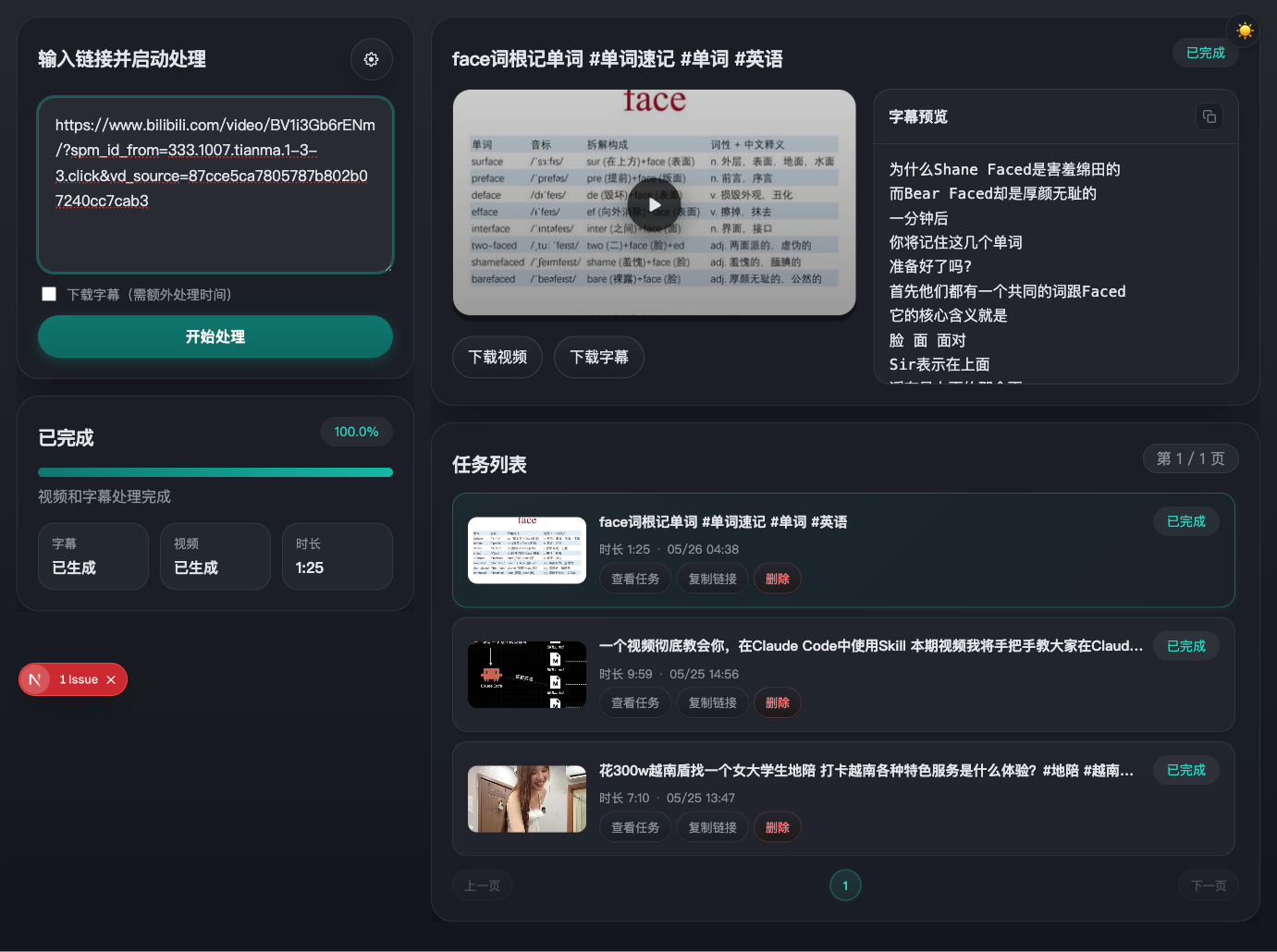This screenshot has height=952, width=1277.
Task: Click the 下载字幕 button beside 下载视频
Action: coord(599,357)
